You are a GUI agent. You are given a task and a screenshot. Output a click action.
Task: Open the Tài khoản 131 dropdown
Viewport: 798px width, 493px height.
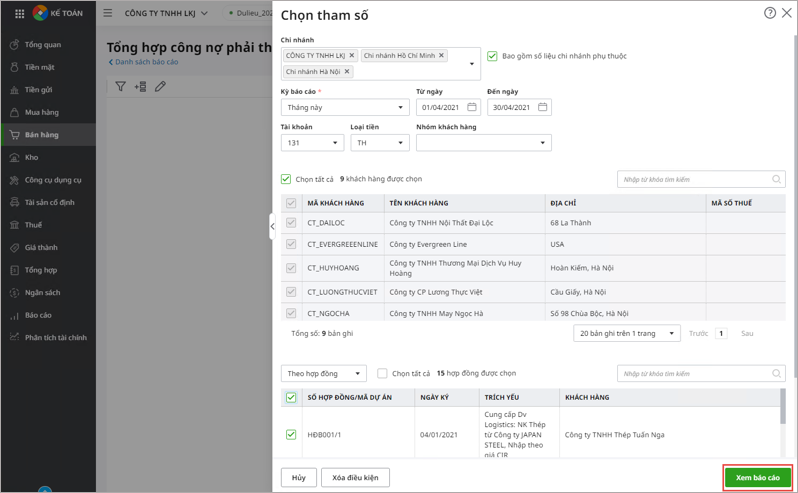(312, 143)
